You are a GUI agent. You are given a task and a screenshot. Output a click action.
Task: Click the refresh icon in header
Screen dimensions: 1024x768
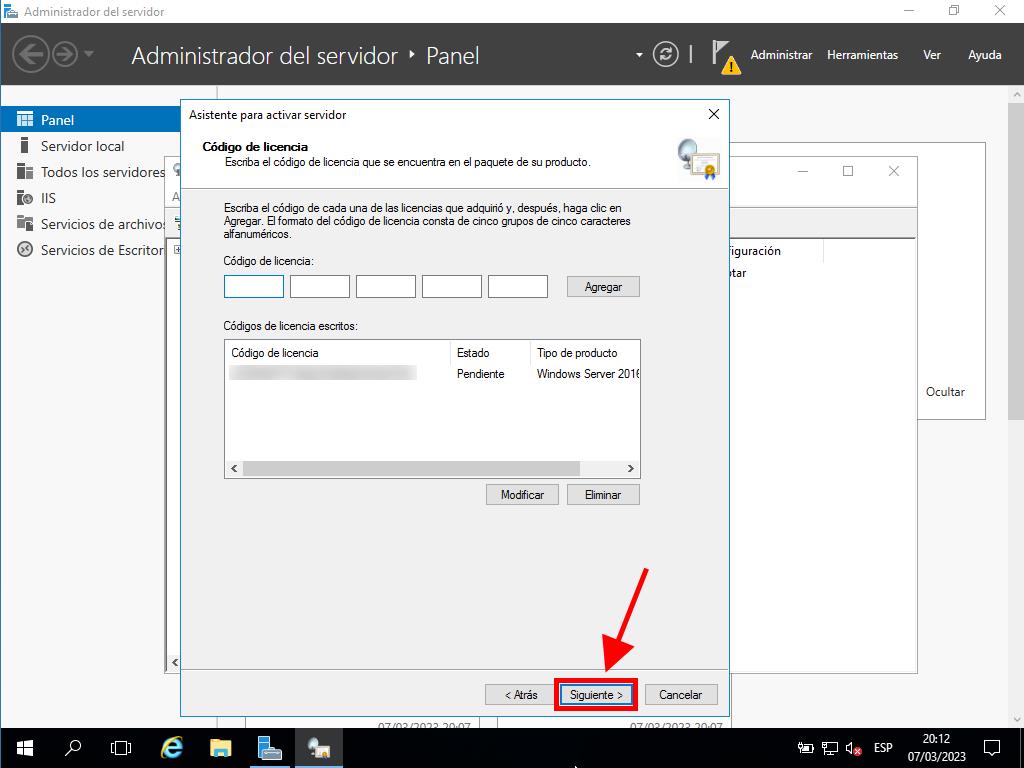[665, 55]
